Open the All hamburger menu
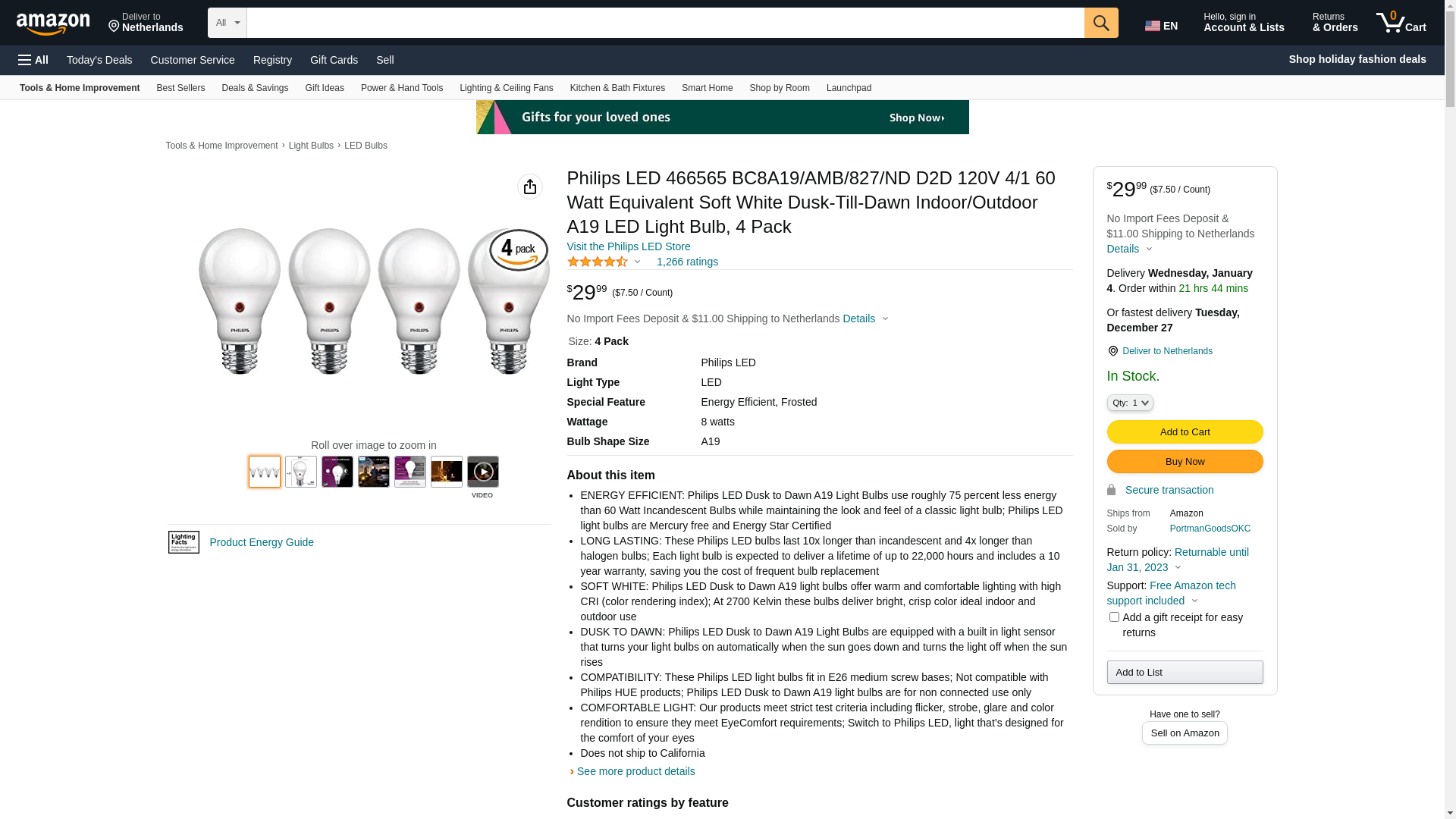 33,60
